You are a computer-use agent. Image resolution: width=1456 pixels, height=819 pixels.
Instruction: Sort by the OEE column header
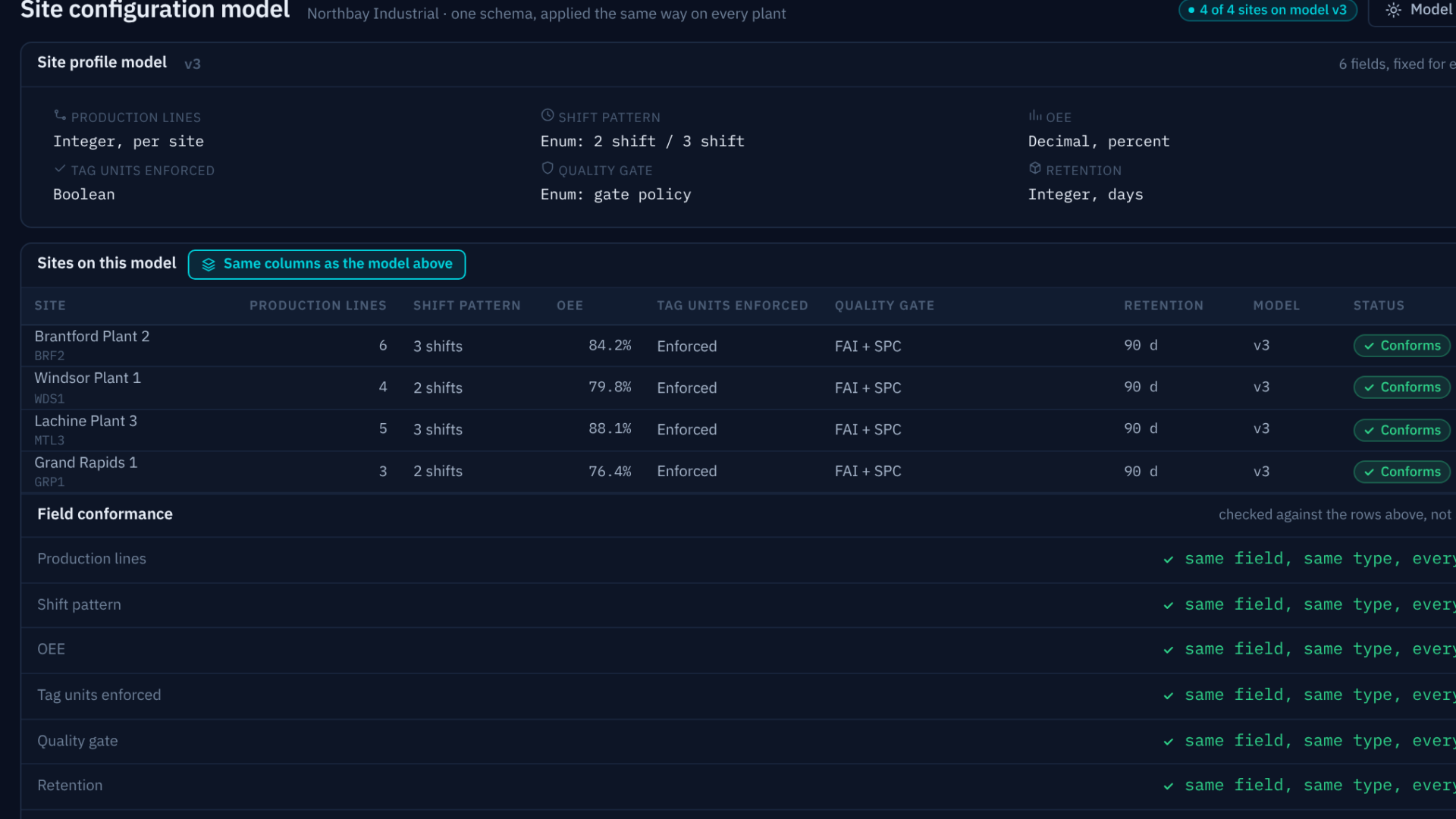[x=570, y=306]
